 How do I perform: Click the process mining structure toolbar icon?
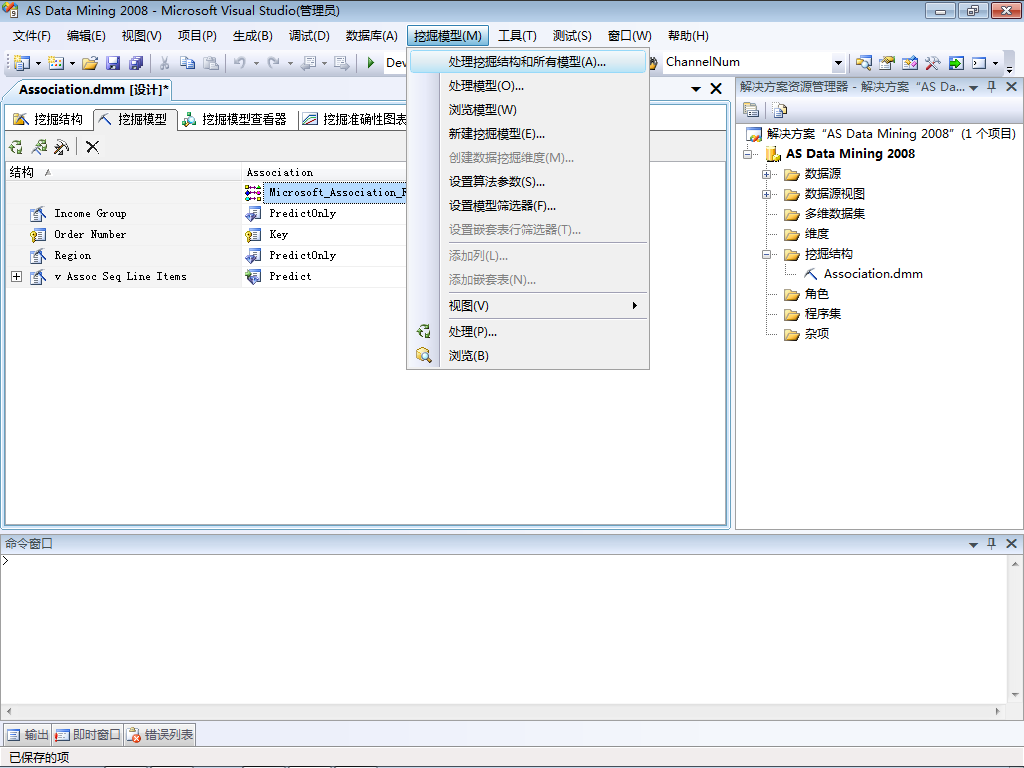click(16, 147)
